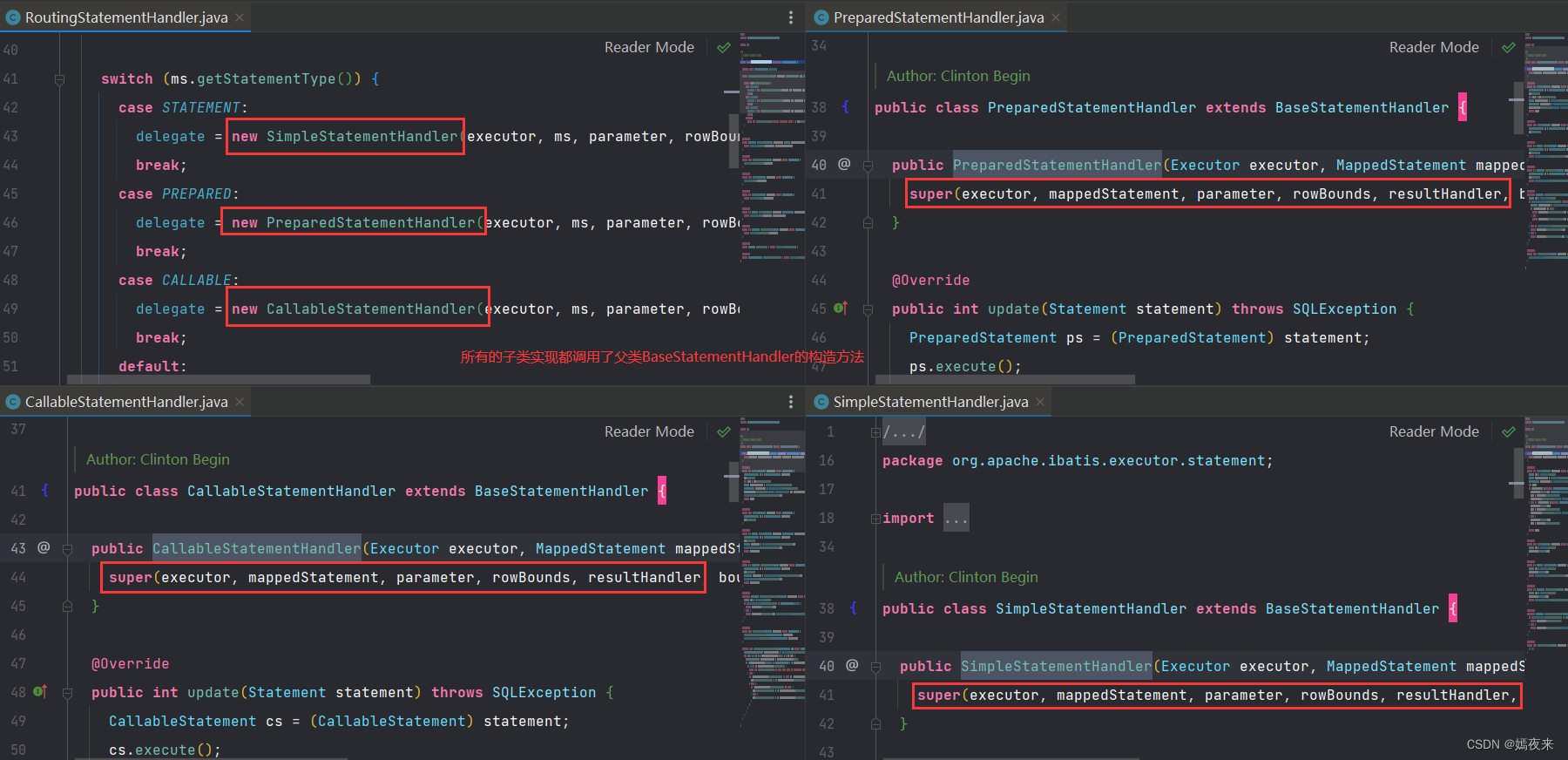Close the CallableStatementHandler.java tab
Screen dimensions: 1568x760
coord(240,402)
